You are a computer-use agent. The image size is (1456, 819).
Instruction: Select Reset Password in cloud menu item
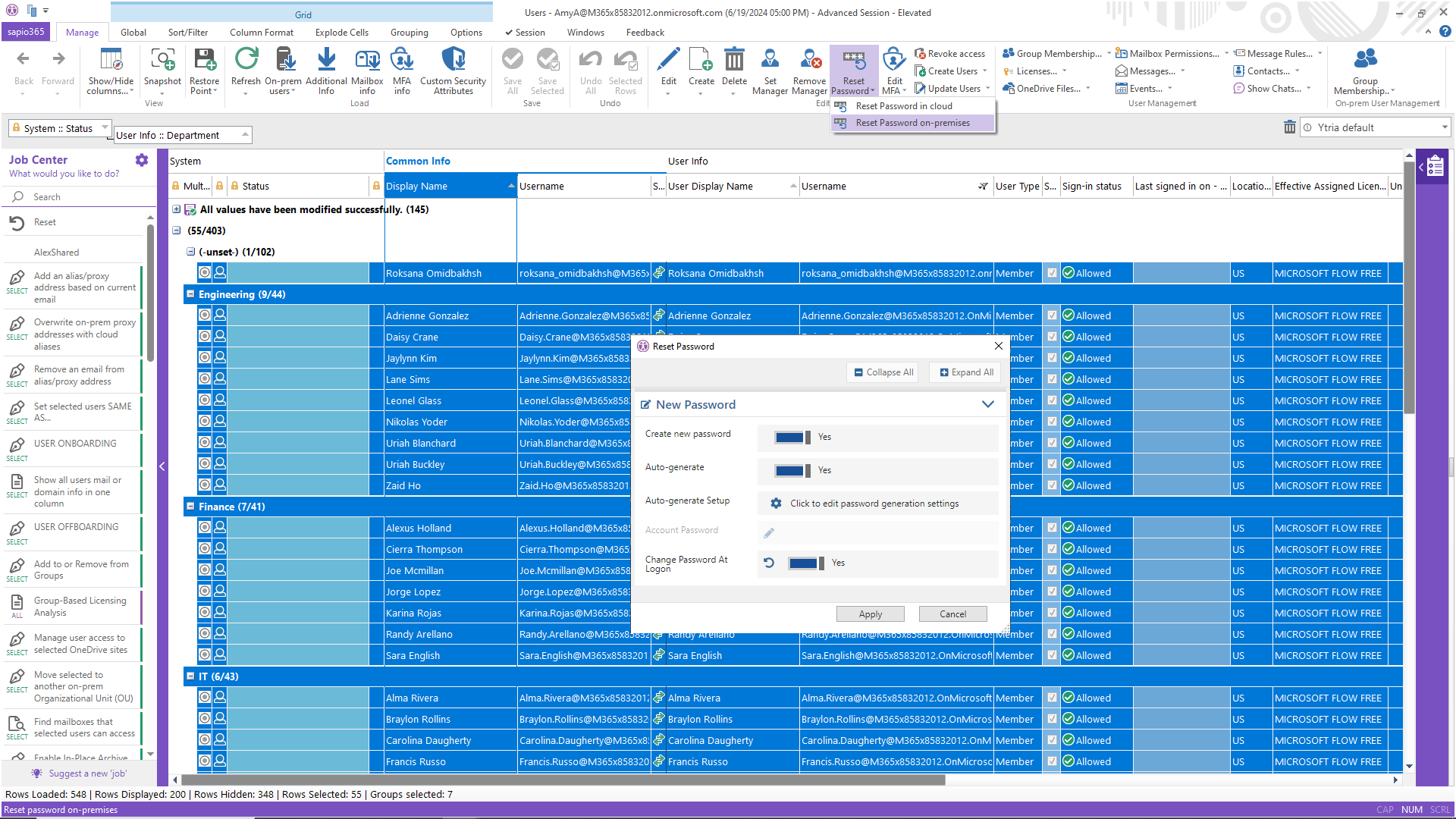coord(904,106)
